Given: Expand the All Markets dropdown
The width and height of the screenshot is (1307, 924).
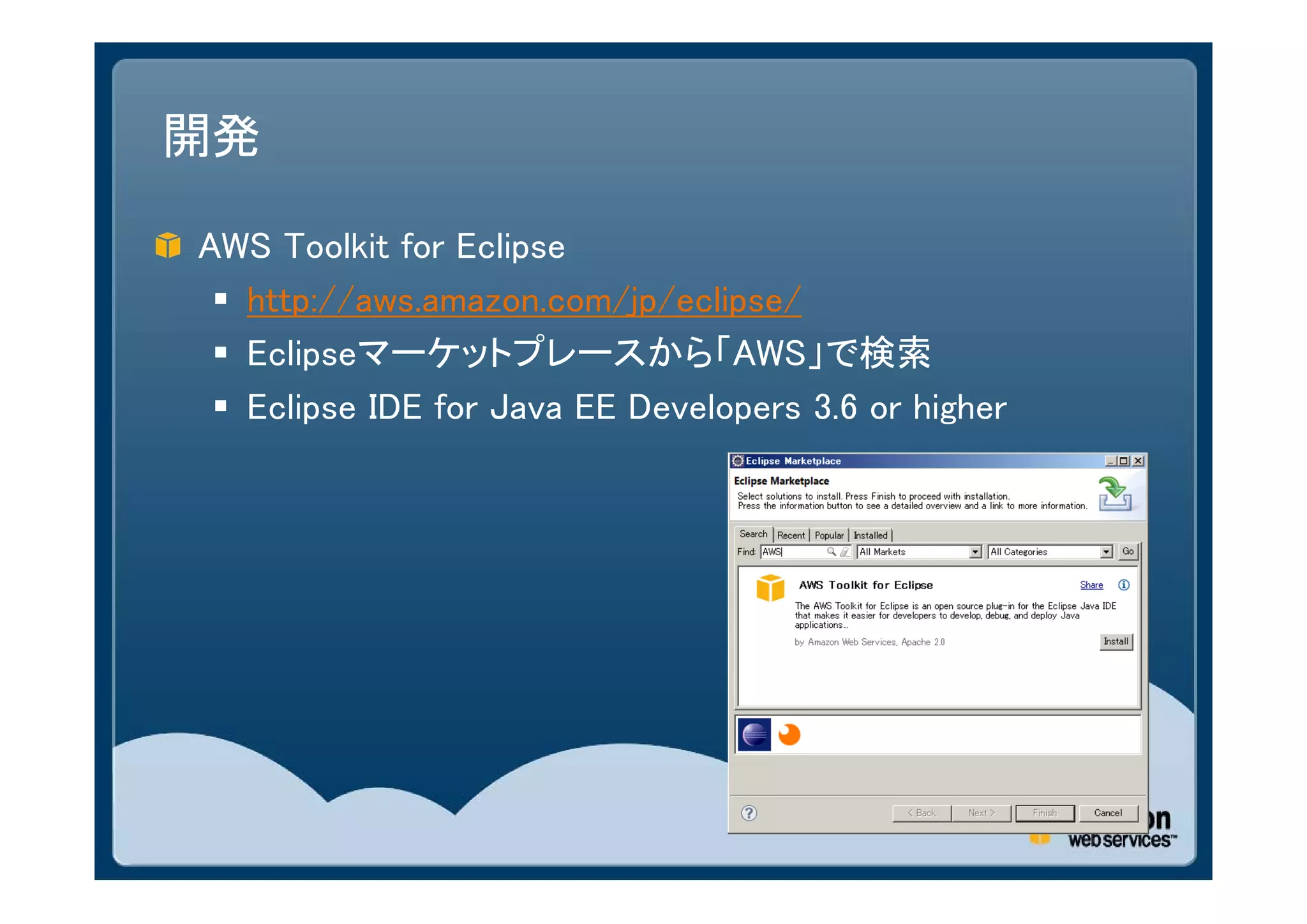Looking at the screenshot, I should click(x=975, y=552).
